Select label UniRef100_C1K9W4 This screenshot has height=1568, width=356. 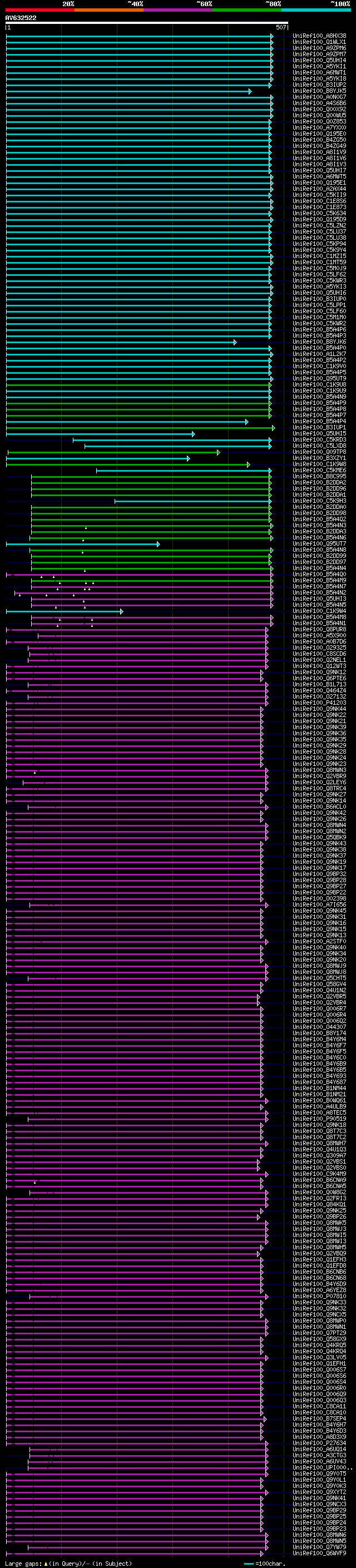click(319, 611)
